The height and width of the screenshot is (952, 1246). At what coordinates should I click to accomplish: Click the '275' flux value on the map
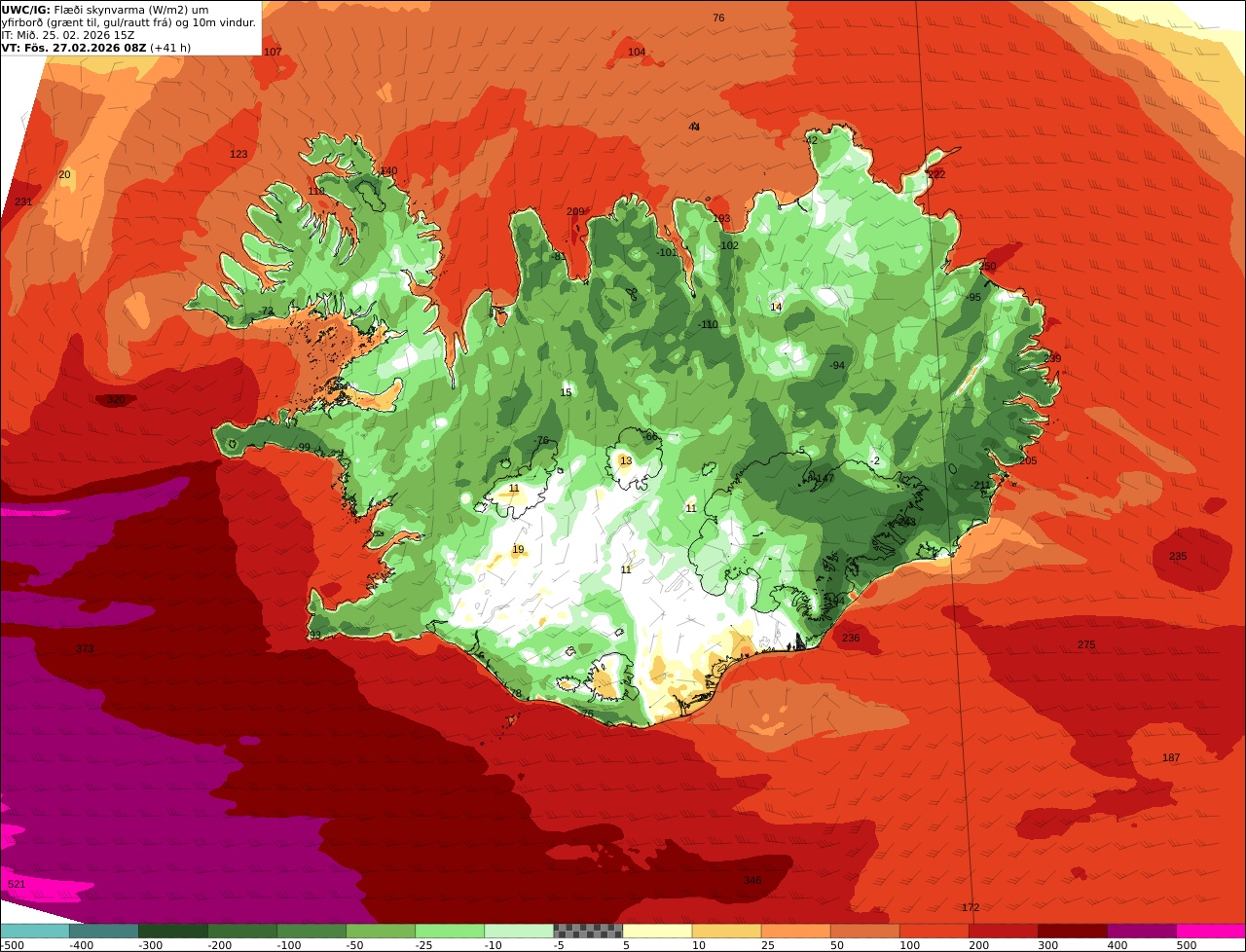(1086, 645)
